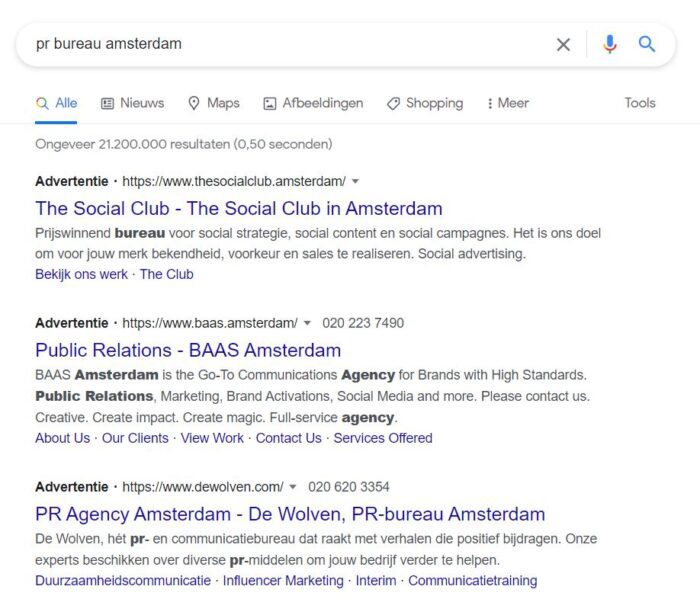Click the blue magnifying glass search icon
700x615 pixels.
click(647, 44)
